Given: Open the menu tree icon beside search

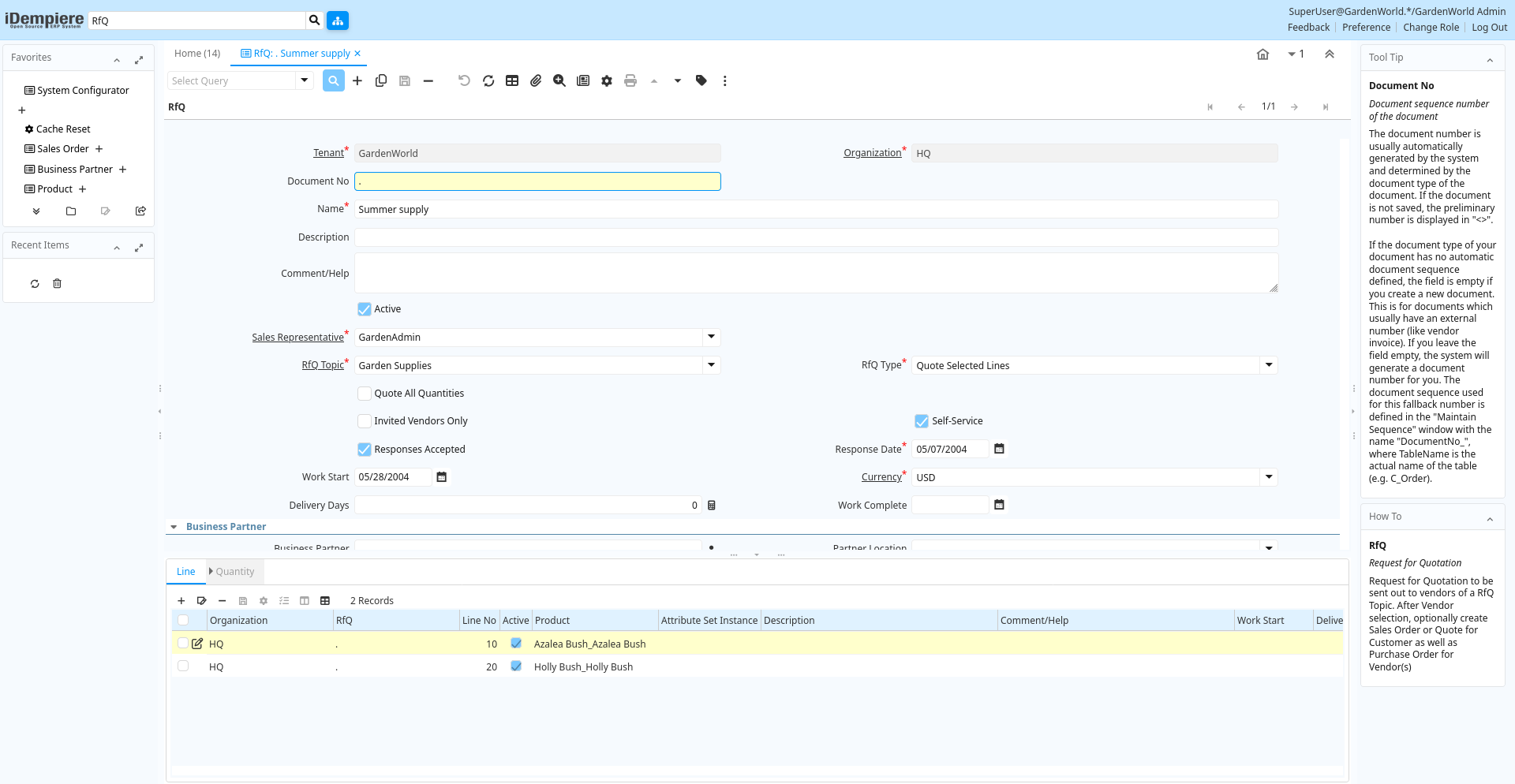Looking at the screenshot, I should [338, 21].
